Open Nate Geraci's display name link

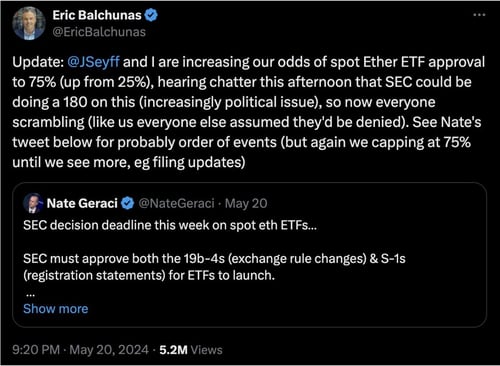[x=82, y=203]
